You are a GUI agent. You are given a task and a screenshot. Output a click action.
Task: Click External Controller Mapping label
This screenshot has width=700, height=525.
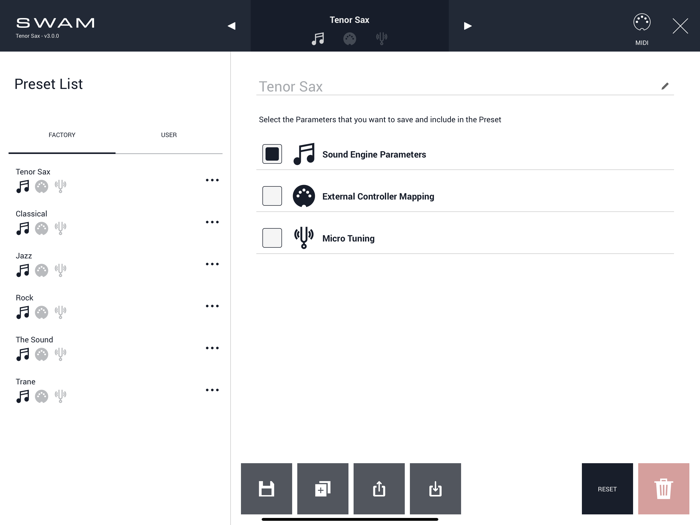(x=378, y=196)
